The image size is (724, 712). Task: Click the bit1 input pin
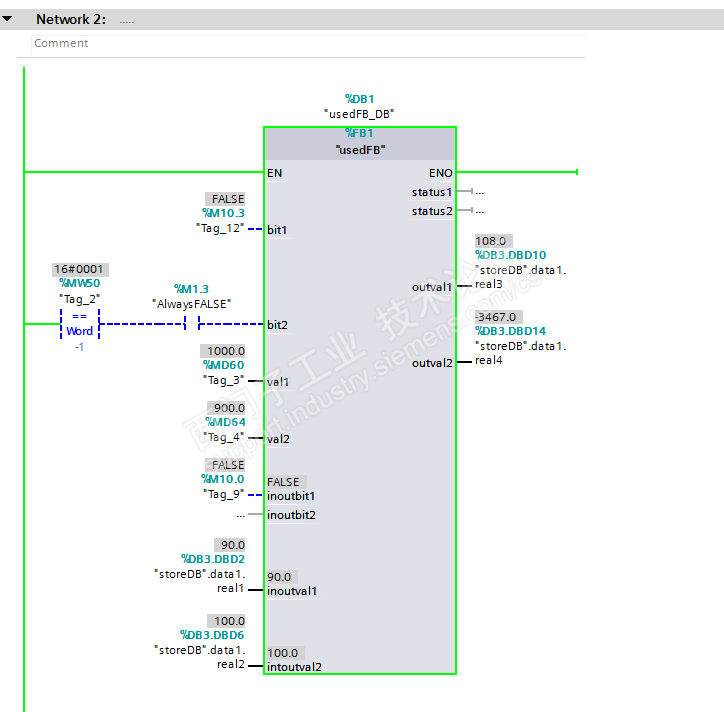click(277, 230)
